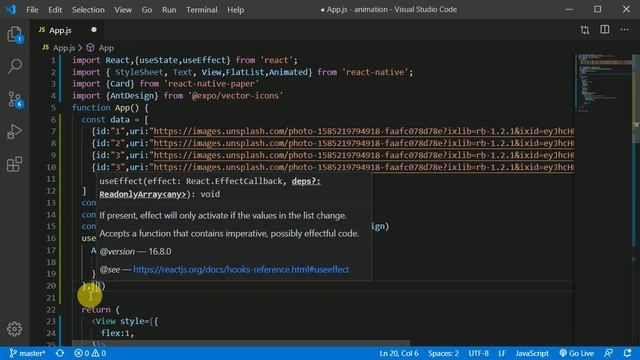
Task: Open the View menu
Action: click(123, 10)
